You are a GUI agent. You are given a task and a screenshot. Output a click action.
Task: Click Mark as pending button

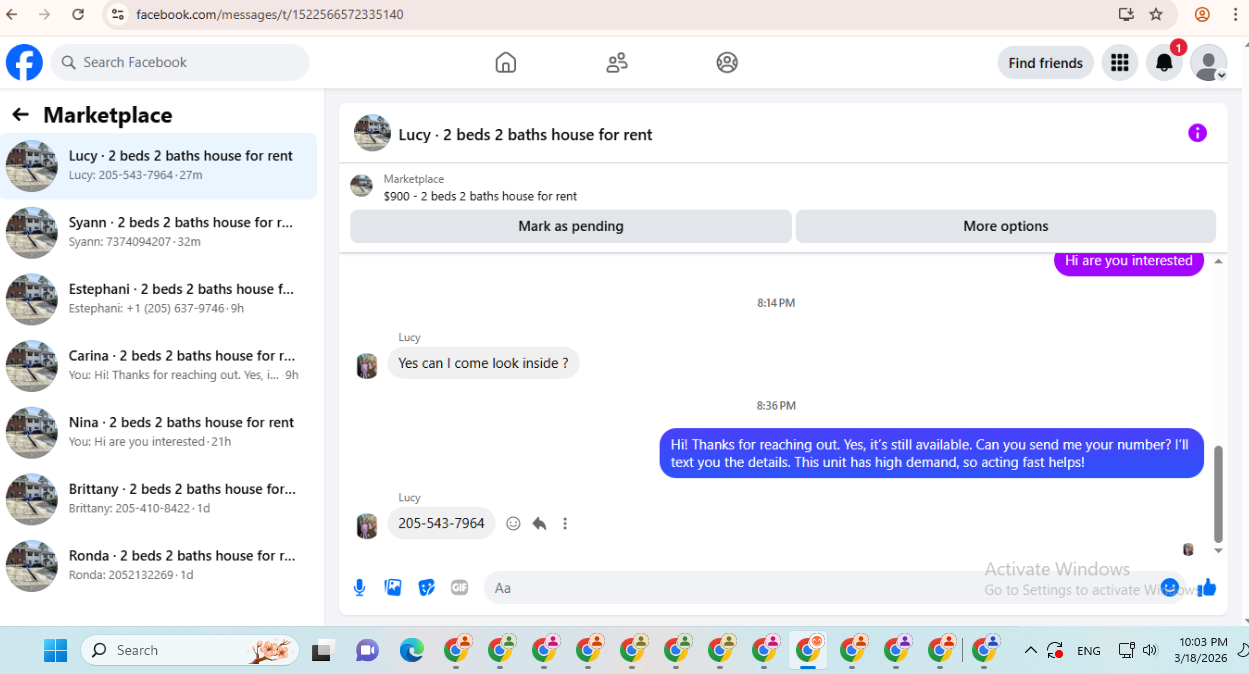[571, 226]
